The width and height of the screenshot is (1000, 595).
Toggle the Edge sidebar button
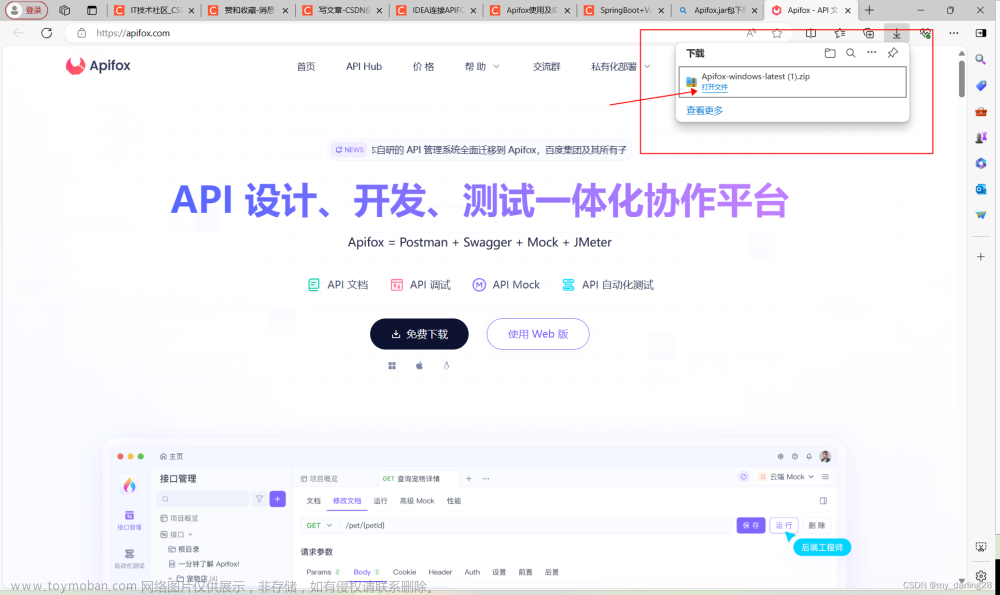point(981,33)
